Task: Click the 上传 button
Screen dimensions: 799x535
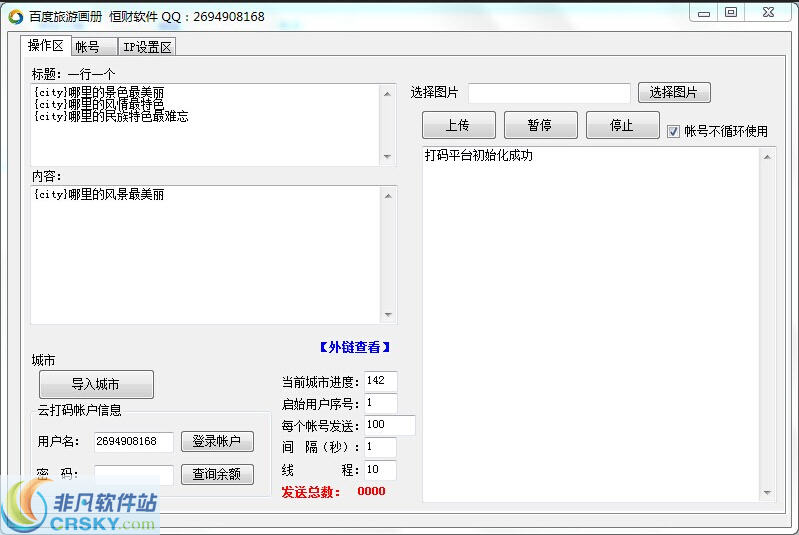Action: (x=459, y=125)
